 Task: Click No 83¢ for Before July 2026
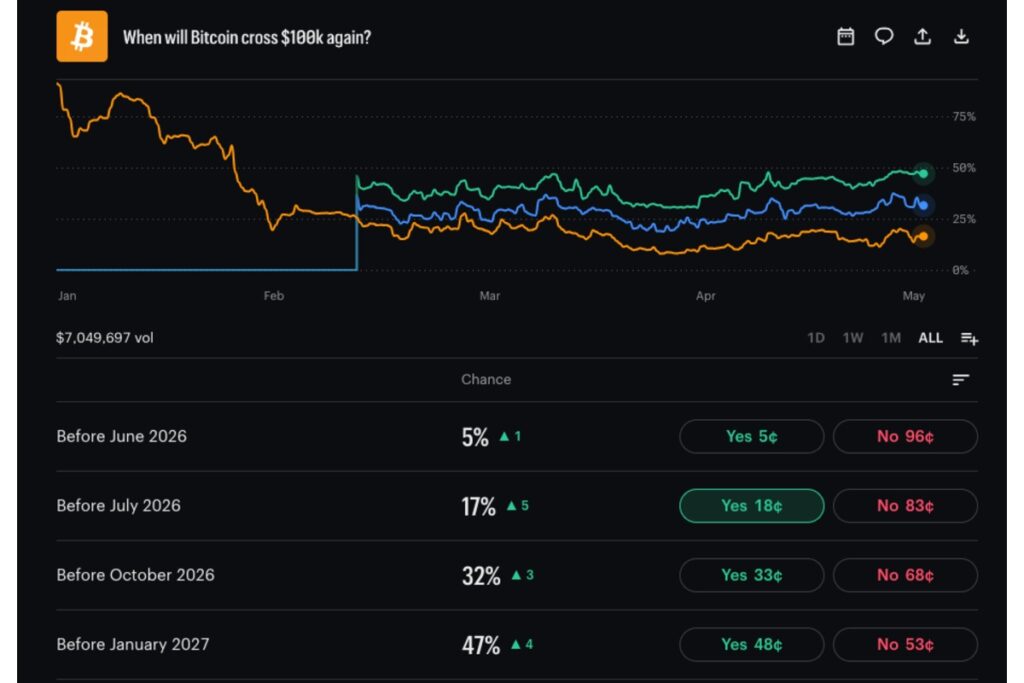click(905, 505)
